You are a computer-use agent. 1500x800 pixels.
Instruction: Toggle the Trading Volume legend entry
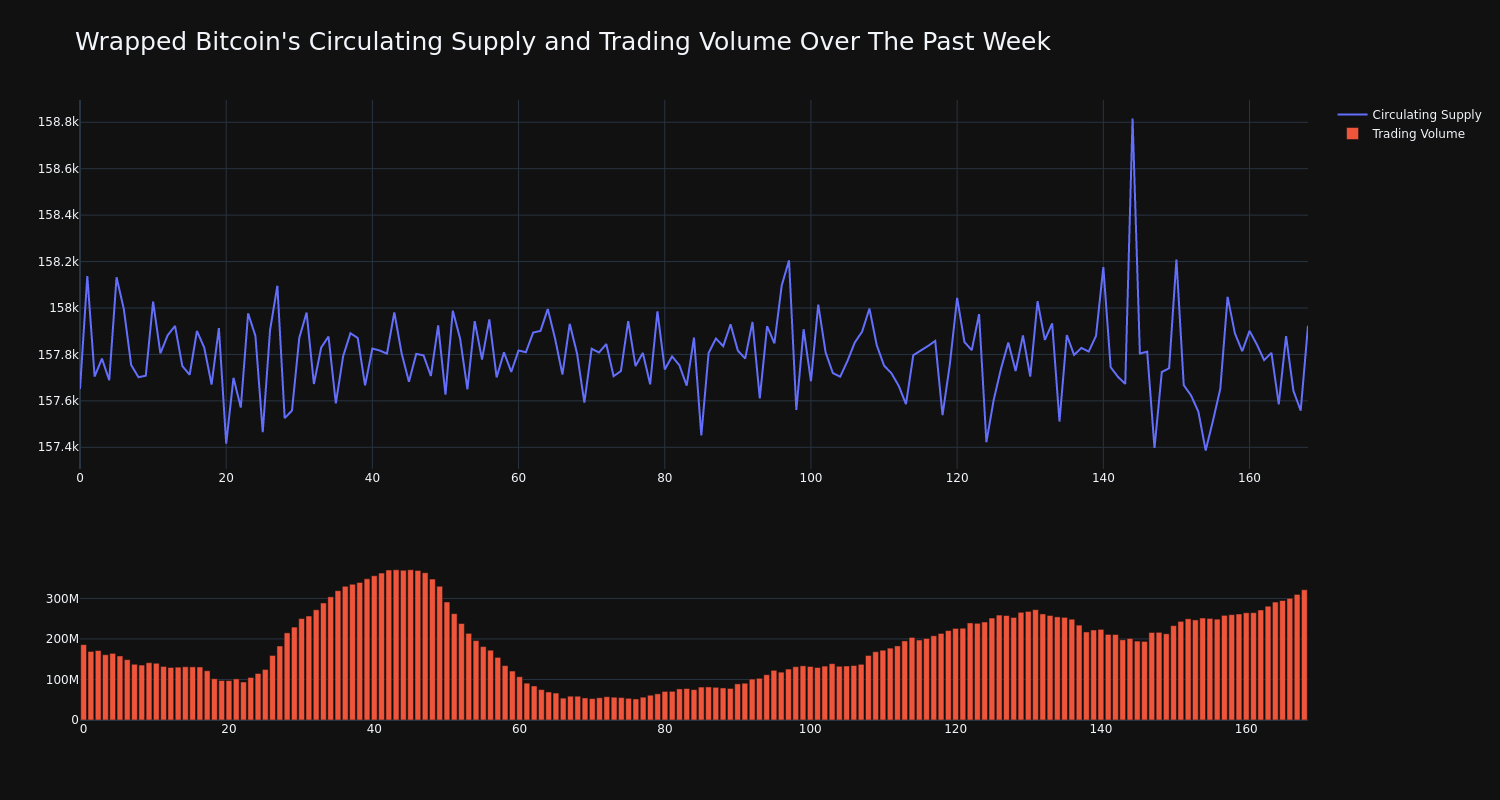coord(1405,134)
